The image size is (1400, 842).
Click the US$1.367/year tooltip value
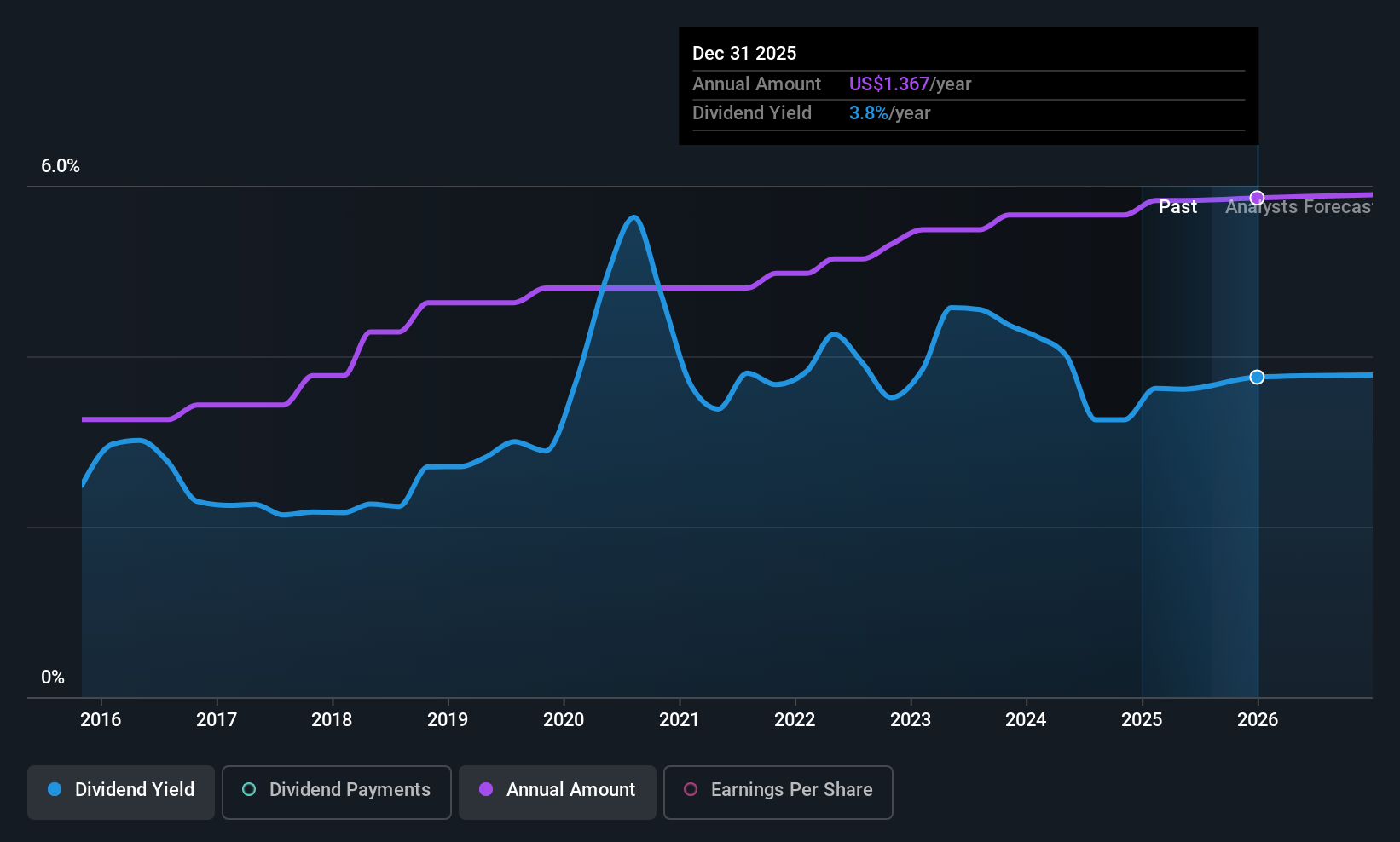click(910, 84)
